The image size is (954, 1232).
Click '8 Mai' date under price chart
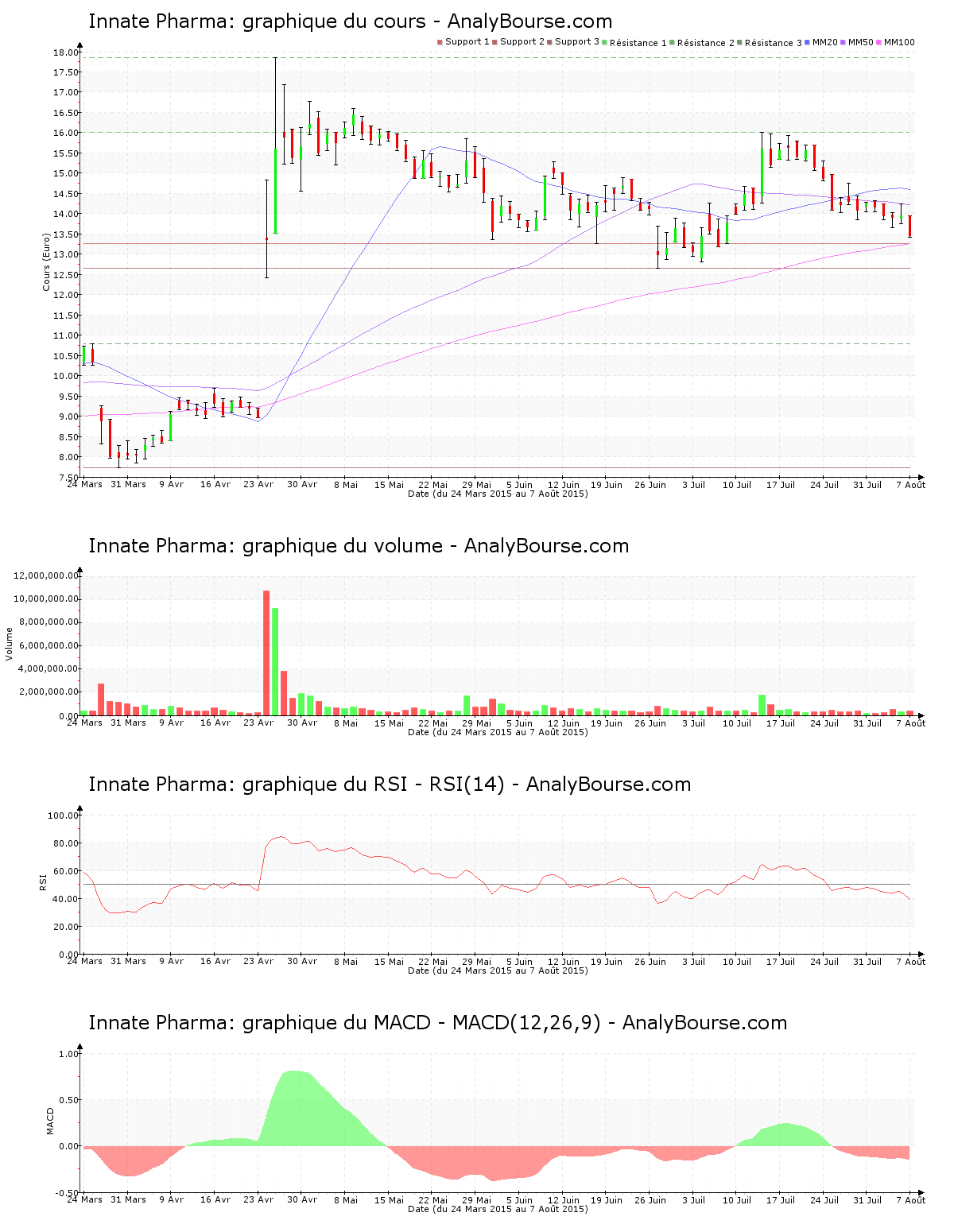346,485
